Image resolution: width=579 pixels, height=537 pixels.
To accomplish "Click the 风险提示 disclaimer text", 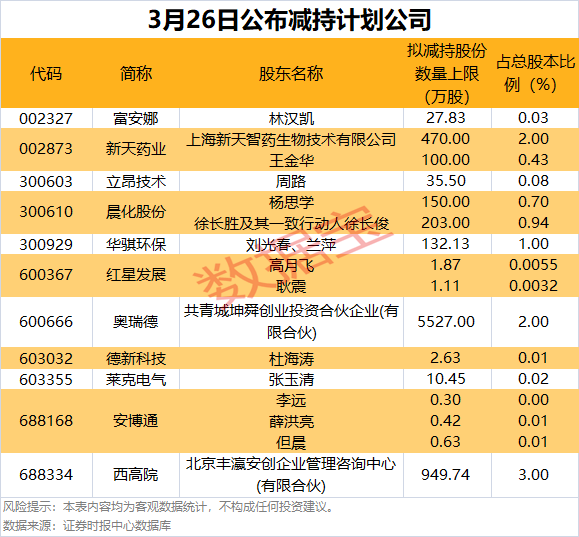I will (168, 507).
